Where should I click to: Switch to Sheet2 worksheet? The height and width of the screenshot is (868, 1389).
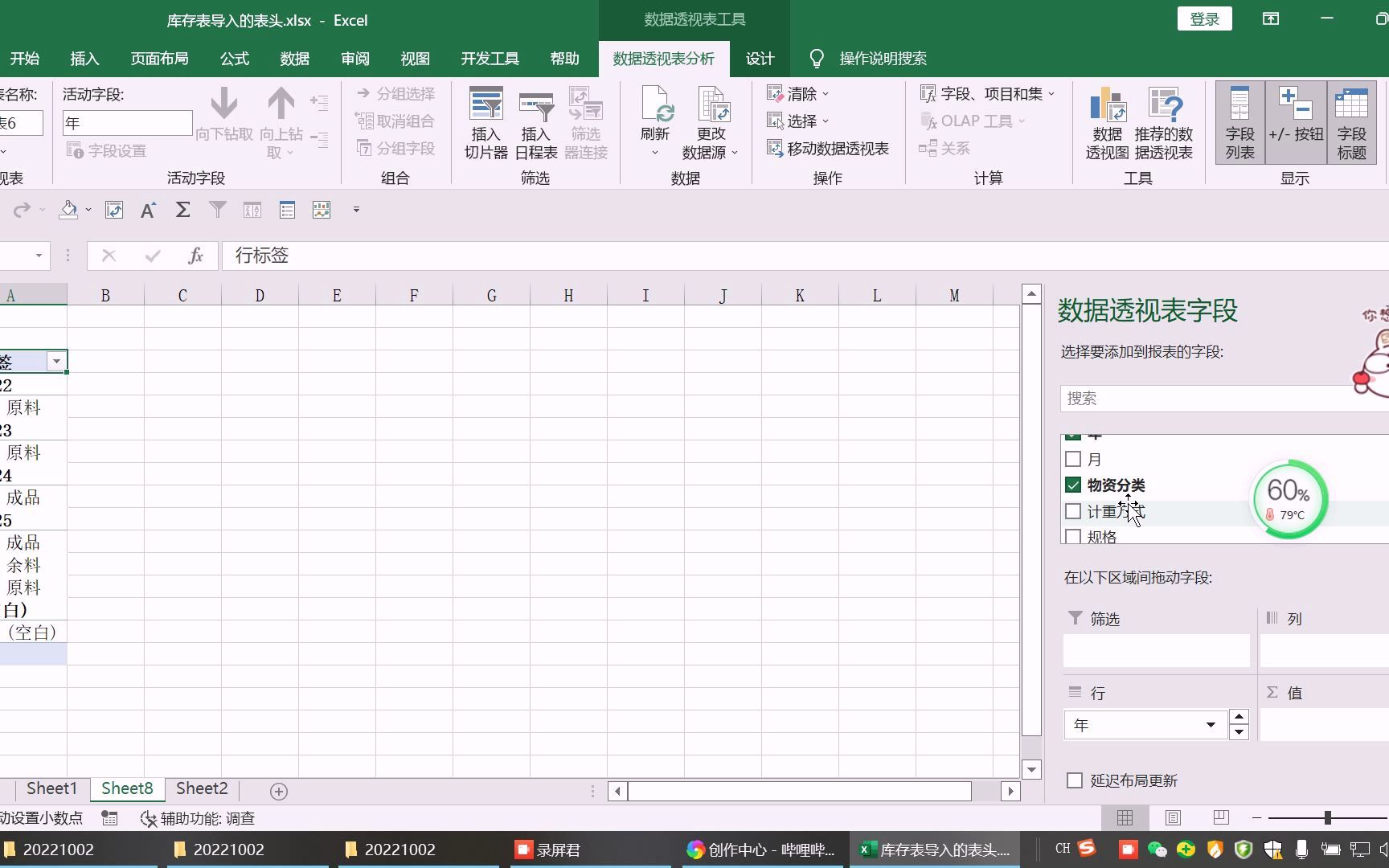[x=201, y=788]
